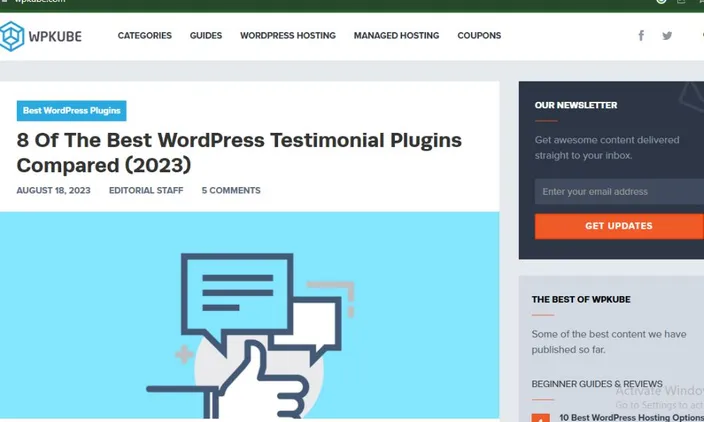Viewport: 704px width, 422px height.
Task: Open the Coupons menu item
Action: (479, 35)
